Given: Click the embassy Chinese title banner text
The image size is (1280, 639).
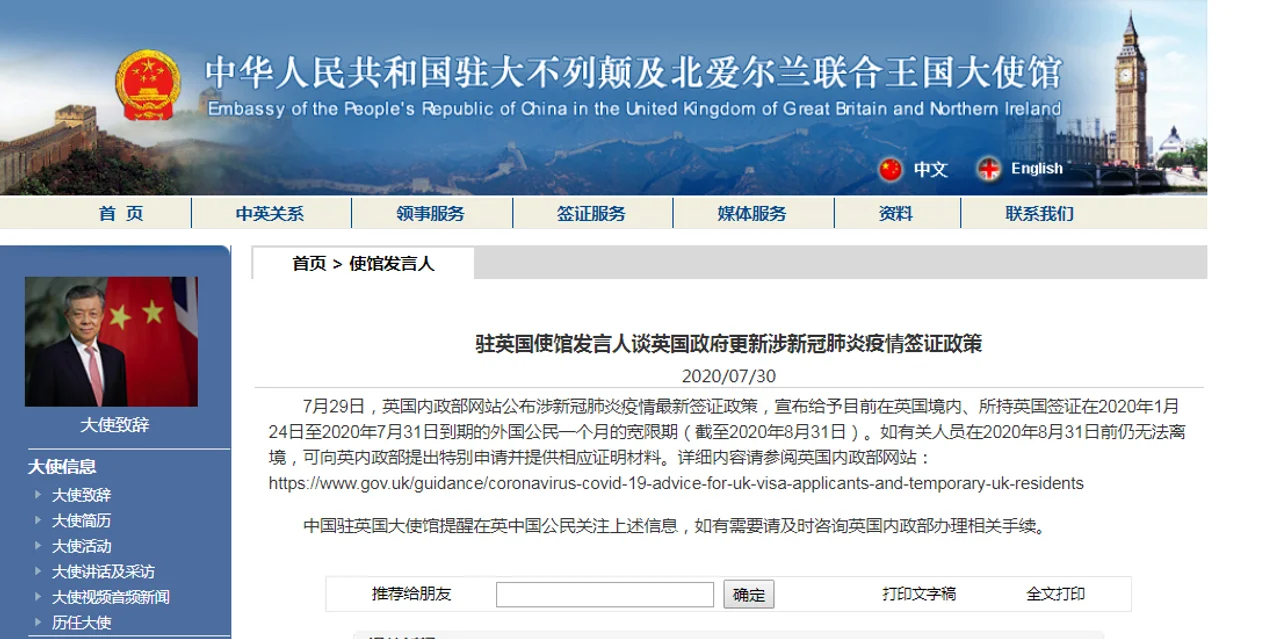Looking at the screenshot, I should (x=633, y=73).
